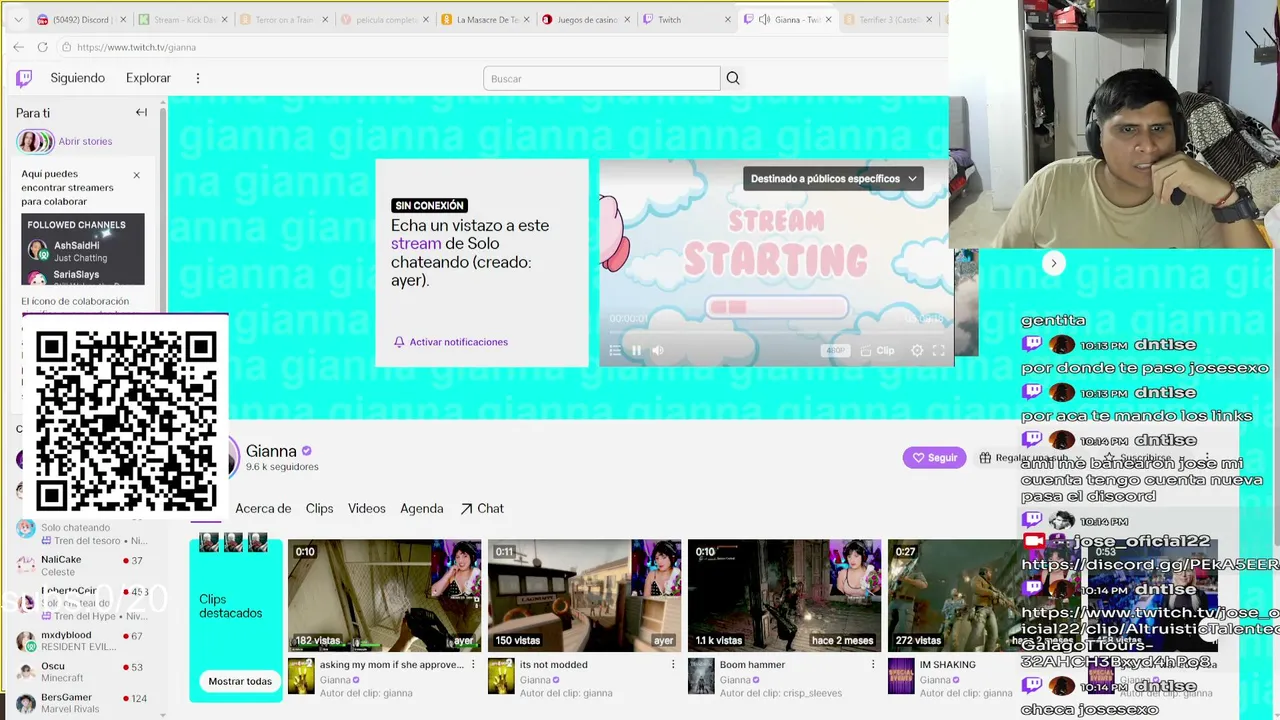
Task: Select the Videos channel tab
Action: click(367, 508)
